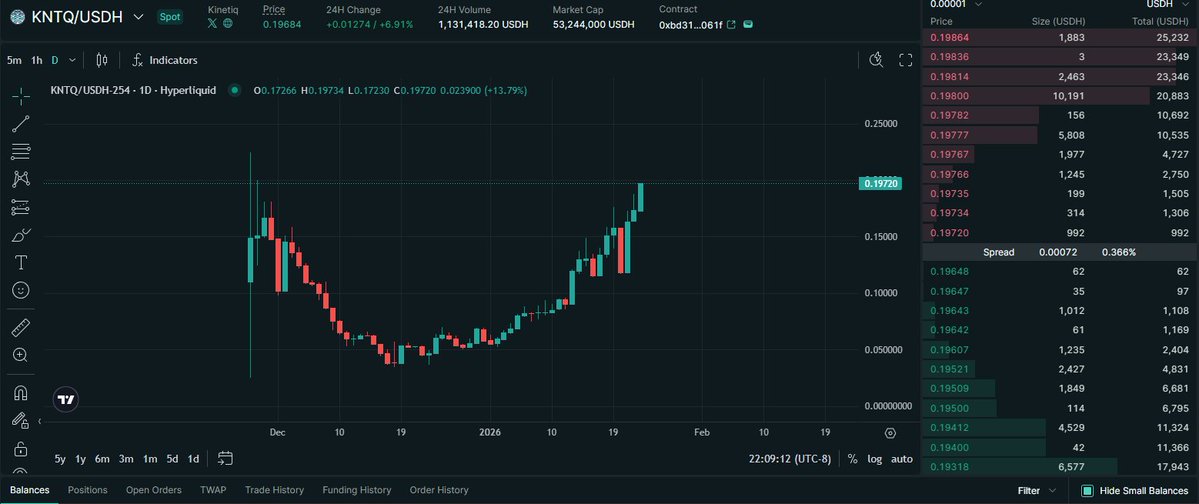Set chart range to 1d
The width and height of the screenshot is (1199, 504).
pyautogui.click(x=193, y=459)
